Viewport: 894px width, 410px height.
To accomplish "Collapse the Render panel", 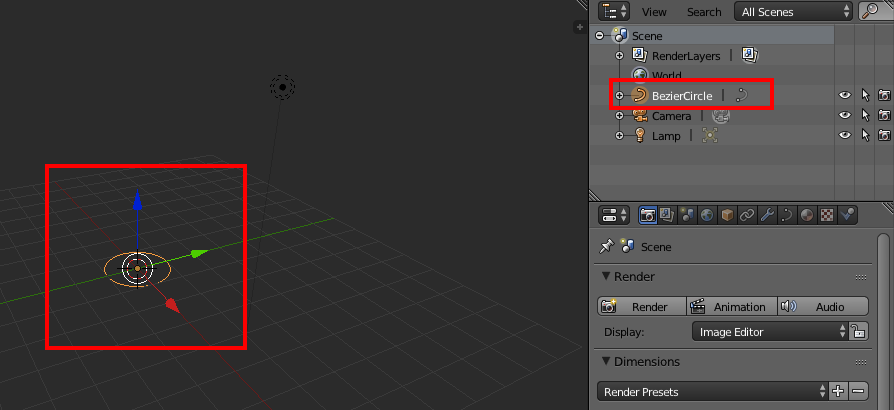I will click(606, 277).
